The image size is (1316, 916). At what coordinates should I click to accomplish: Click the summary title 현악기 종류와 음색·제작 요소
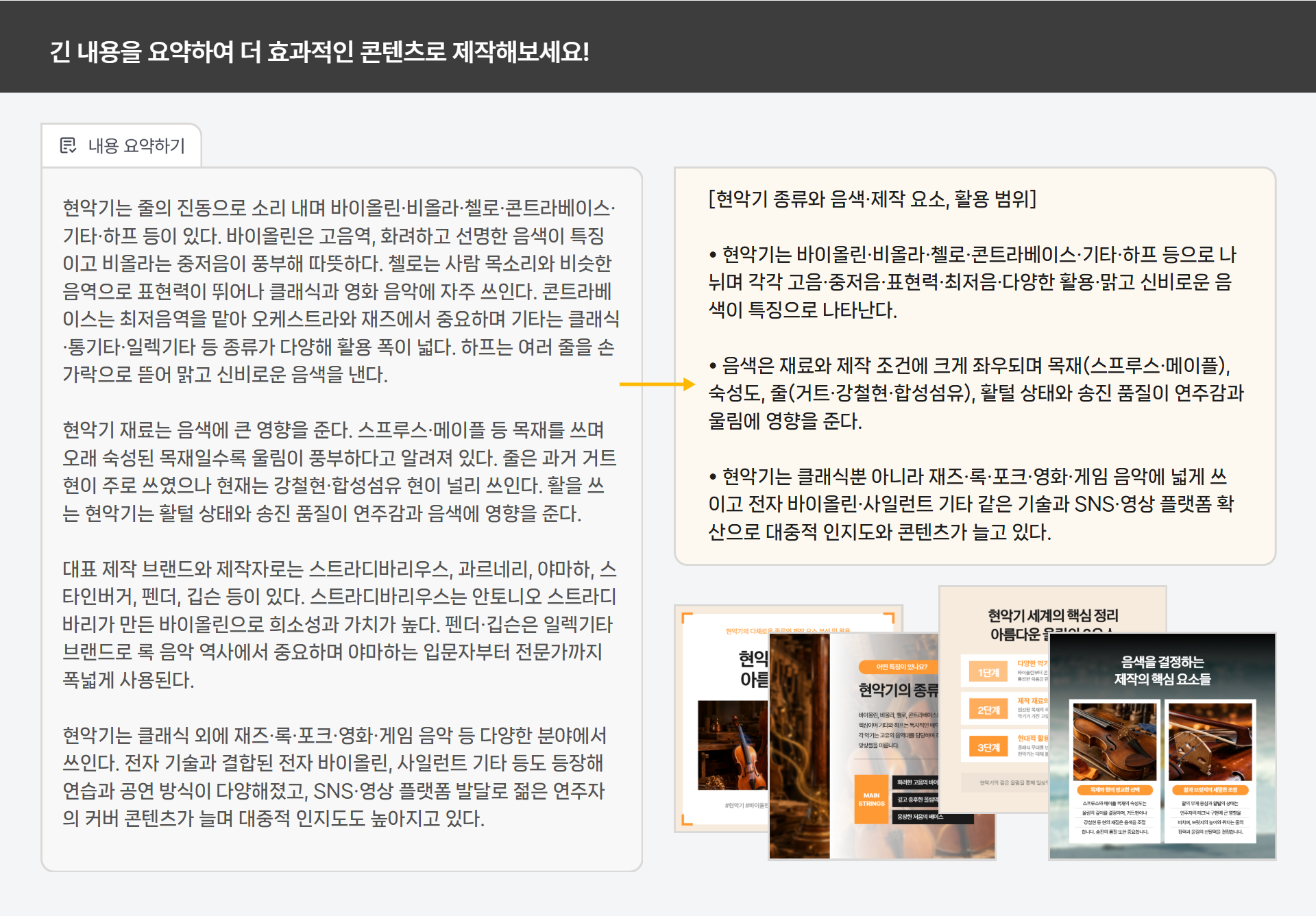tap(872, 199)
